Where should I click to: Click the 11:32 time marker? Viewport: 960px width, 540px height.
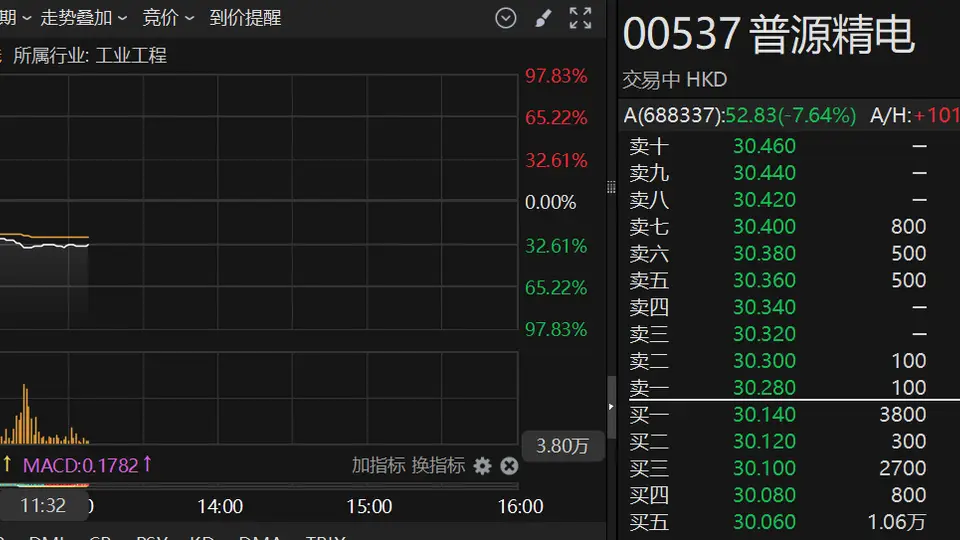42,506
